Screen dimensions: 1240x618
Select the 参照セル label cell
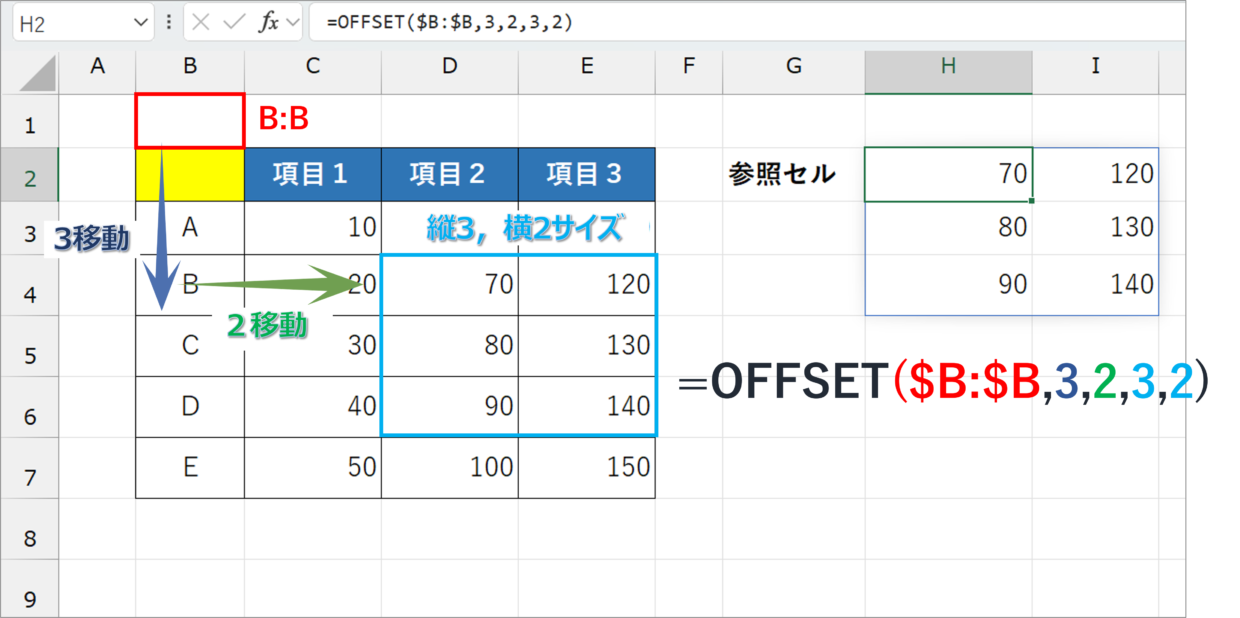(x=794, y=175)
